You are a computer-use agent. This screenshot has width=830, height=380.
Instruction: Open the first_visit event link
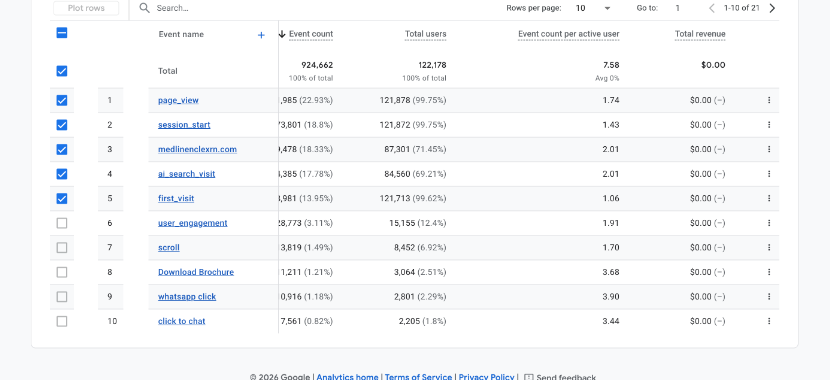[x=176, y=198]
